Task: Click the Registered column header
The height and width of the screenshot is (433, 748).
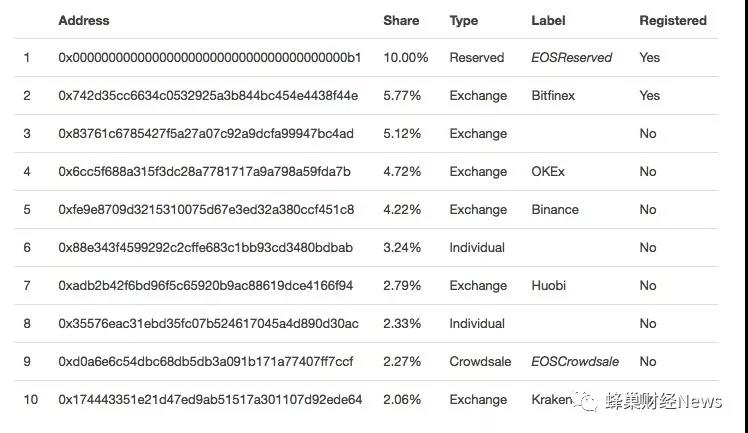Action: (673, 21)
